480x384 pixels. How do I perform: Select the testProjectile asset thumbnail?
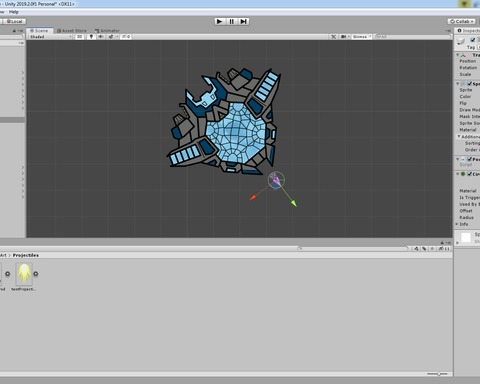pyautogui.click(x=24, y=274)
